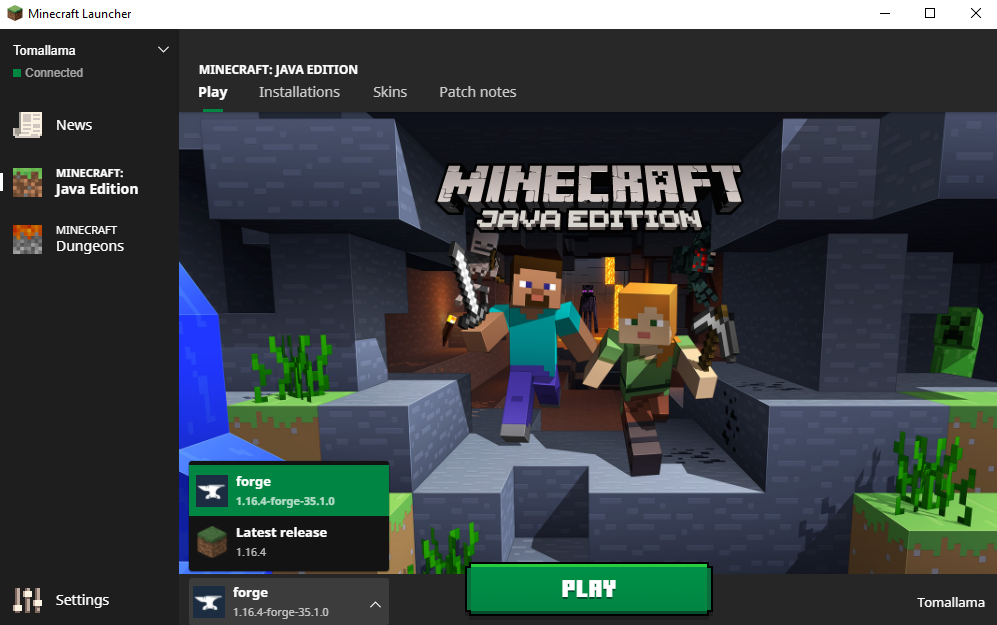Click the Minecraft Dungeons lava block icon

pos(27,239)
